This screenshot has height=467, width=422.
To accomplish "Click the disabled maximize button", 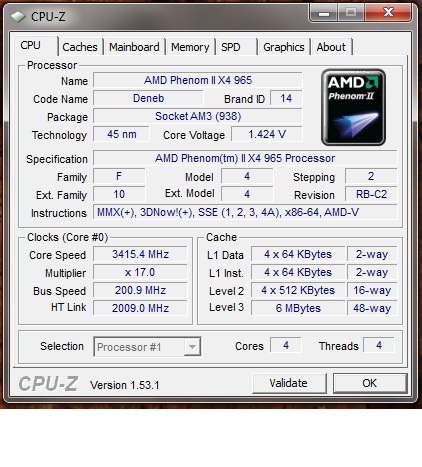I will 351,13.
